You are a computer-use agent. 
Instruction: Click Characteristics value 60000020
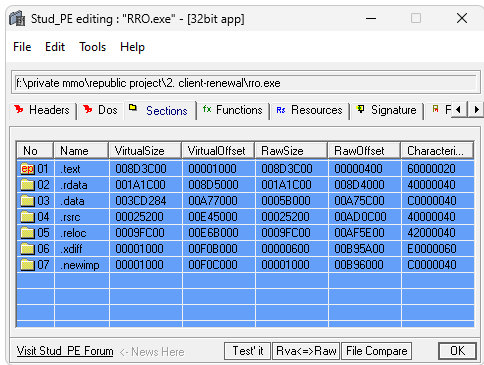[431, 169]
